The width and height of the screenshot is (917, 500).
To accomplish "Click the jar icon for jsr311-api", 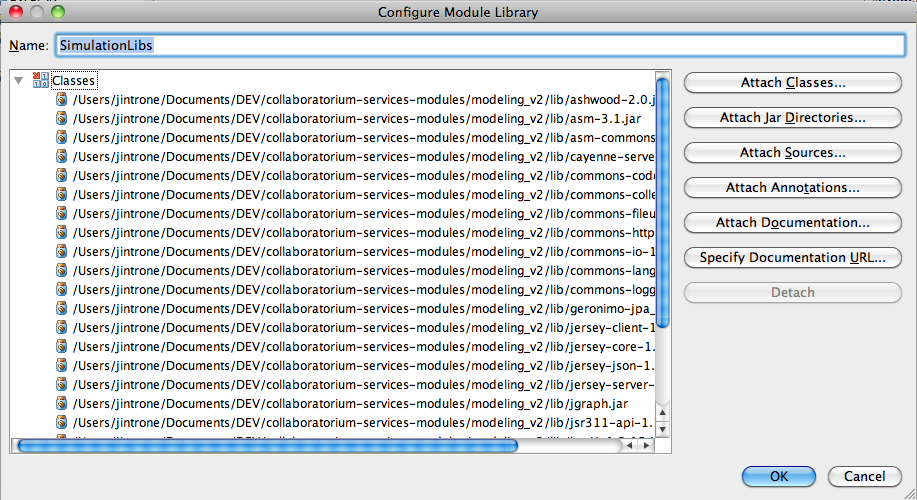I will click(61, 423).
